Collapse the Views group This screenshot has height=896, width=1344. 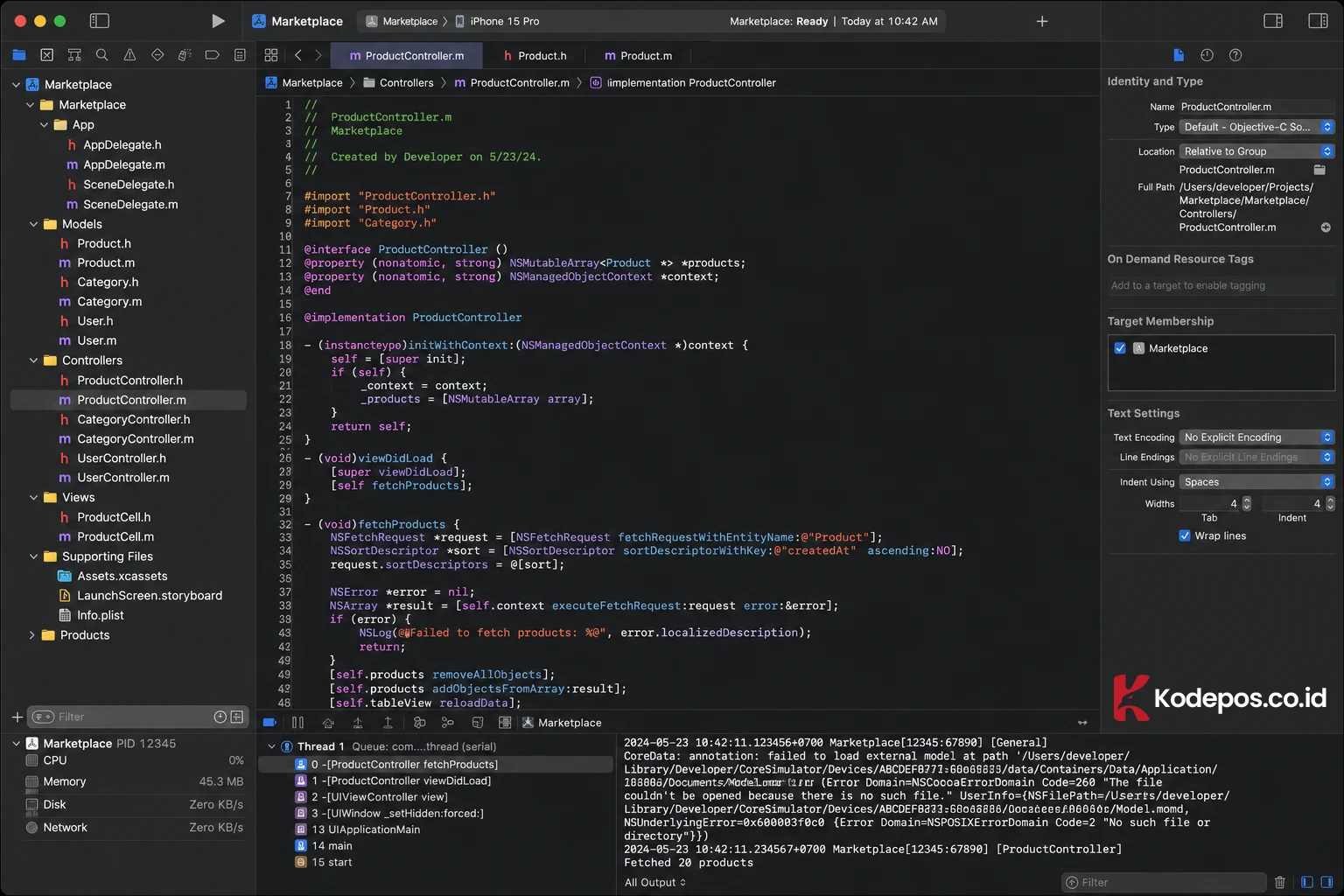(x=33, y=497)
